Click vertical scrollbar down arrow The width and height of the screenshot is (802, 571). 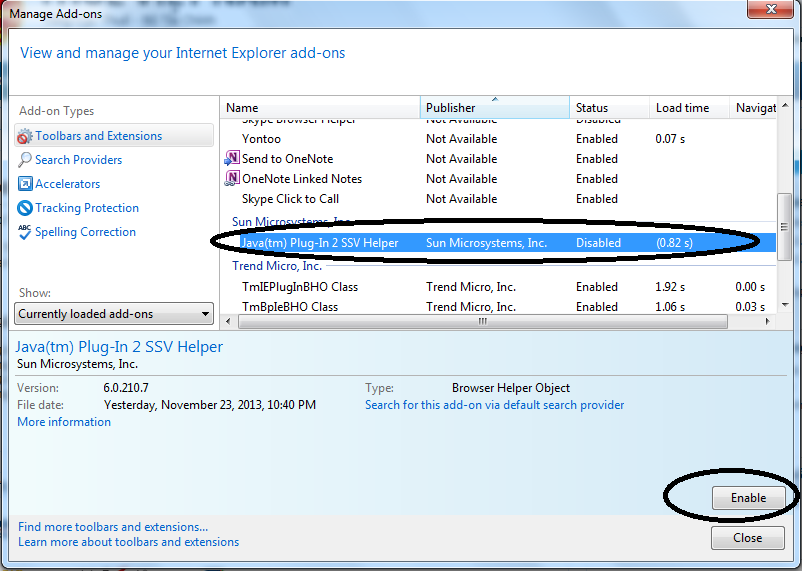tap(785, 305)
